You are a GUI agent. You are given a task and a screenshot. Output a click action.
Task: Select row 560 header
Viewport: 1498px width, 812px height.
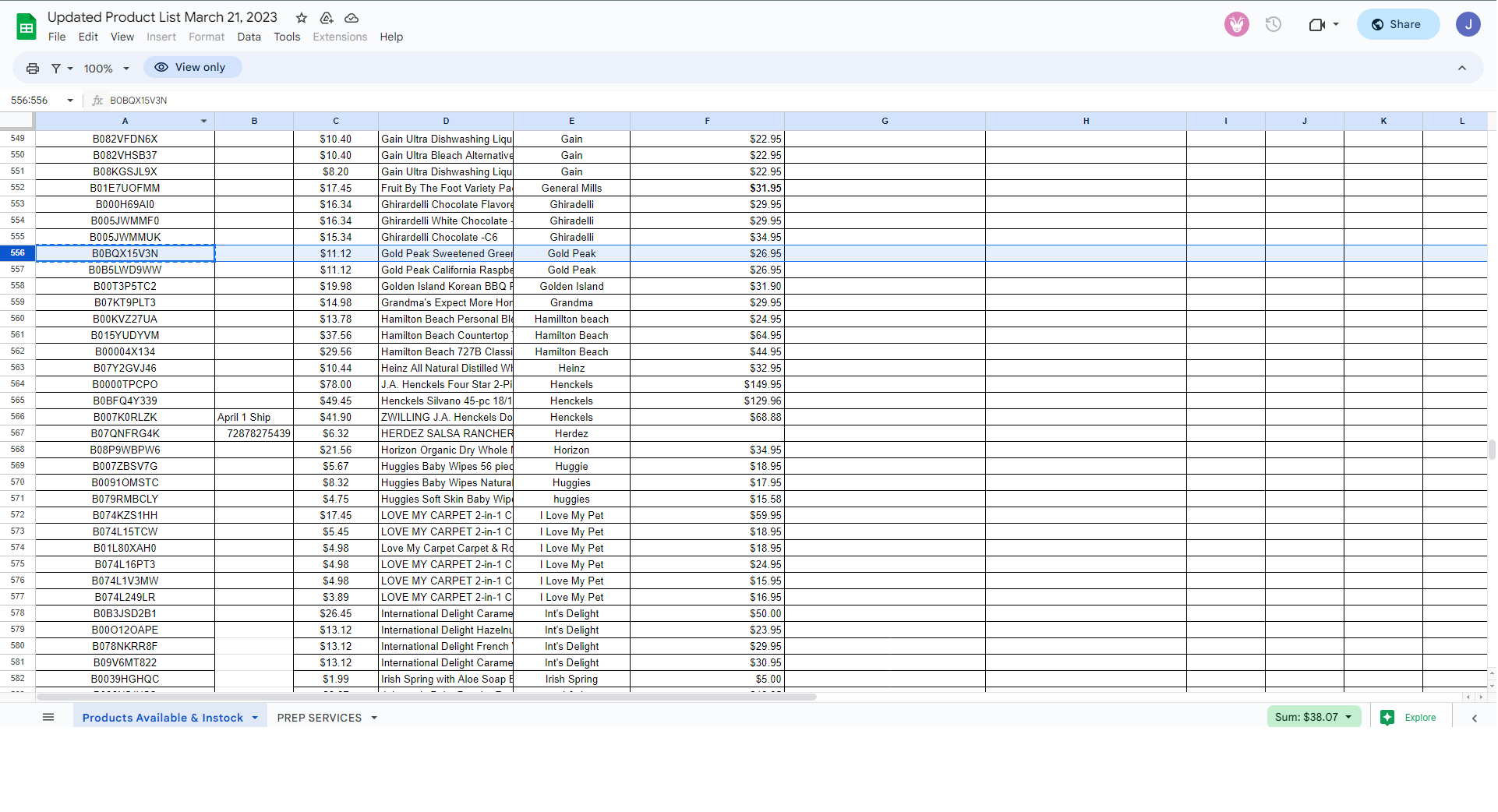(17, 319)
